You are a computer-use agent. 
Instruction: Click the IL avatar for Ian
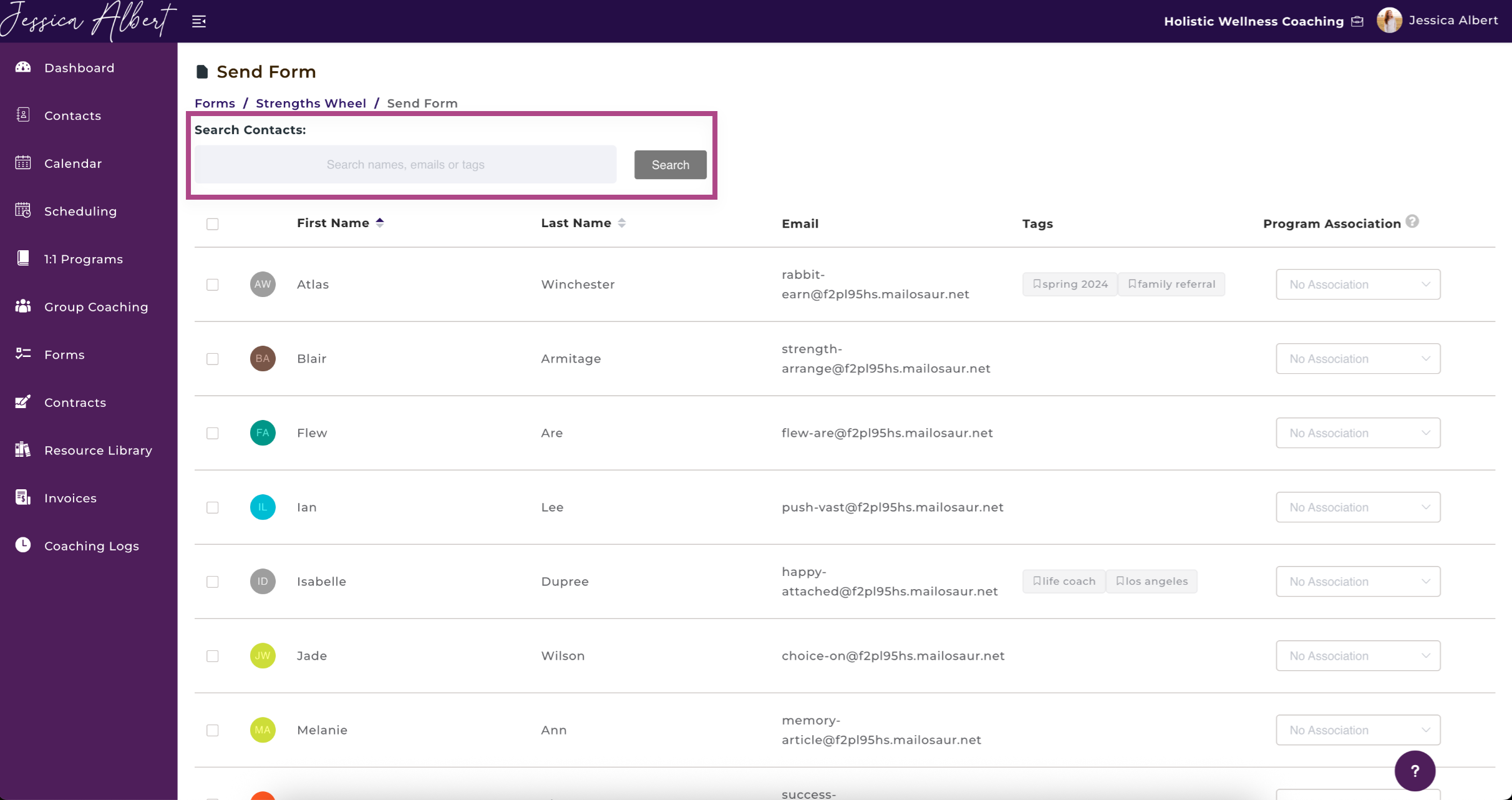click(263, 507)
